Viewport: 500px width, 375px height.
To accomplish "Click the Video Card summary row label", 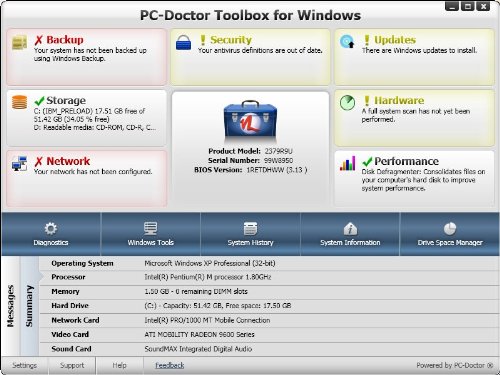I will pos(70,335).
